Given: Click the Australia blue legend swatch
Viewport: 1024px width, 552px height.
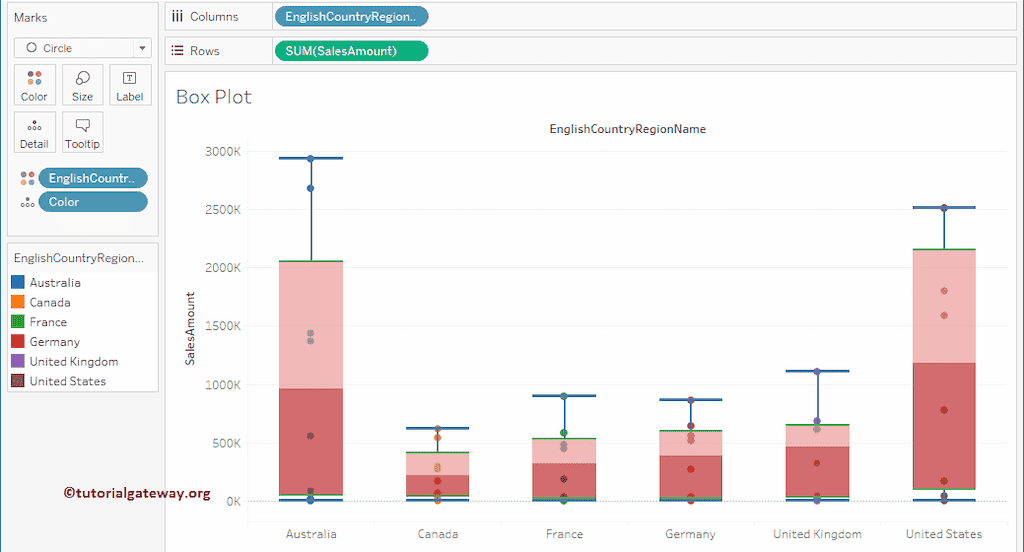Looking at the screenshot, I should pos(17,283).
